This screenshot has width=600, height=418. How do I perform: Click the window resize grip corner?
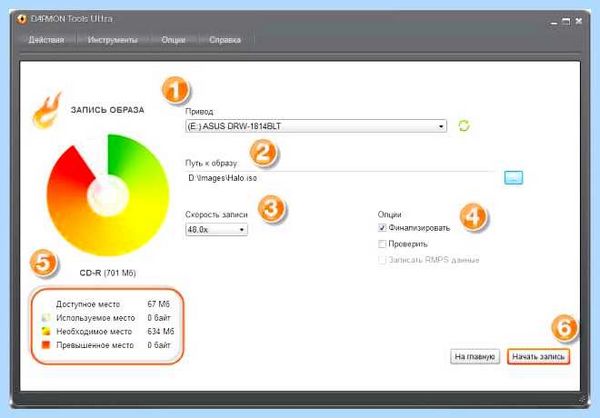(x=583, y=399)
